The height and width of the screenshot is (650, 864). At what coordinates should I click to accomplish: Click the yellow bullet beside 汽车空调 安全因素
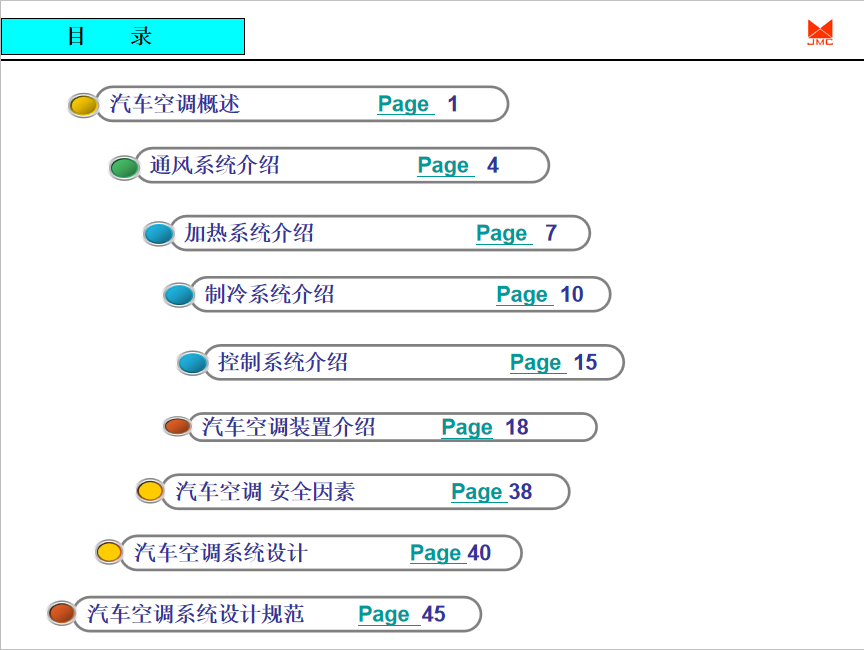149,490
